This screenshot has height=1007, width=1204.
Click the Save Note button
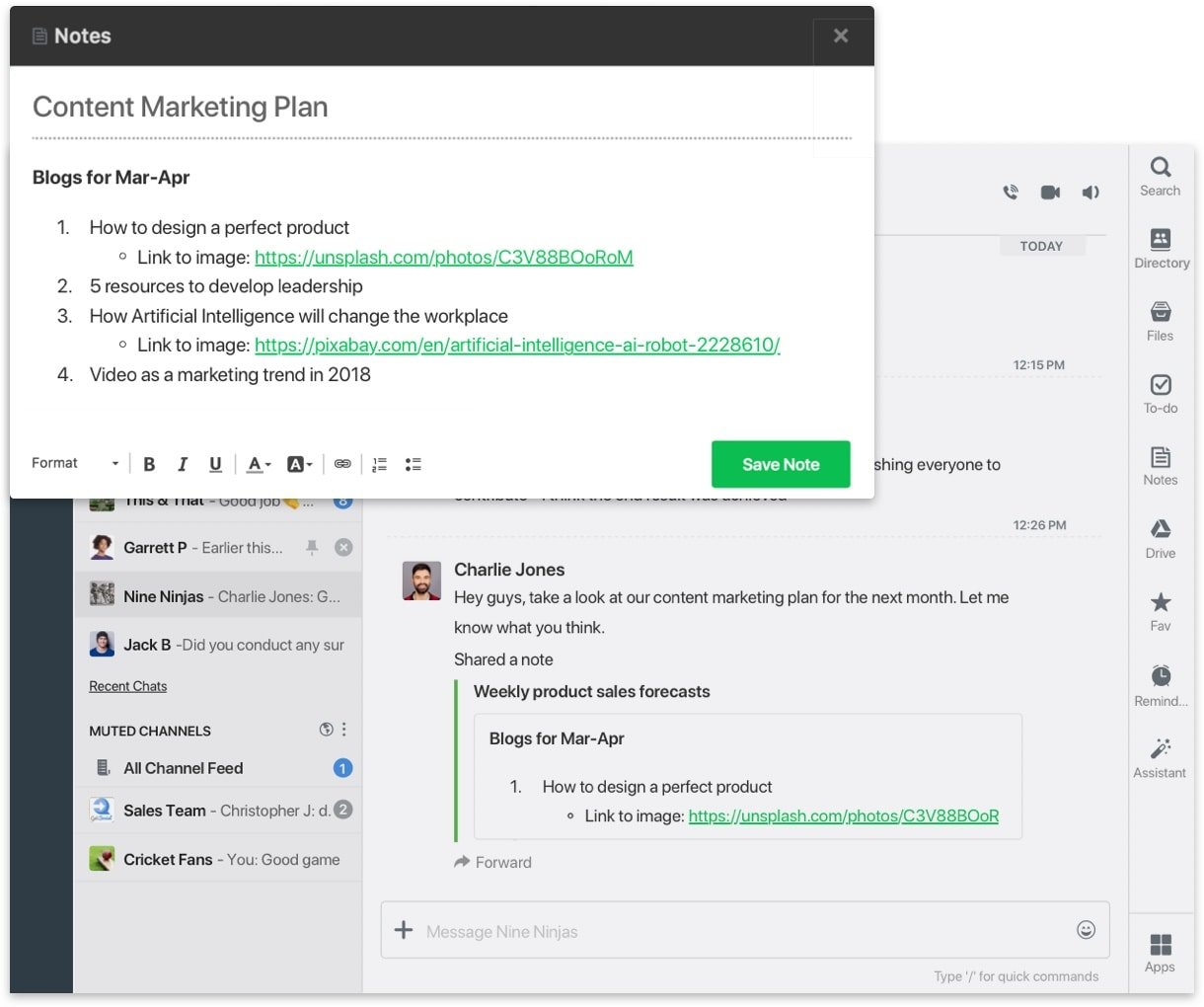click(x=781, y=464)
